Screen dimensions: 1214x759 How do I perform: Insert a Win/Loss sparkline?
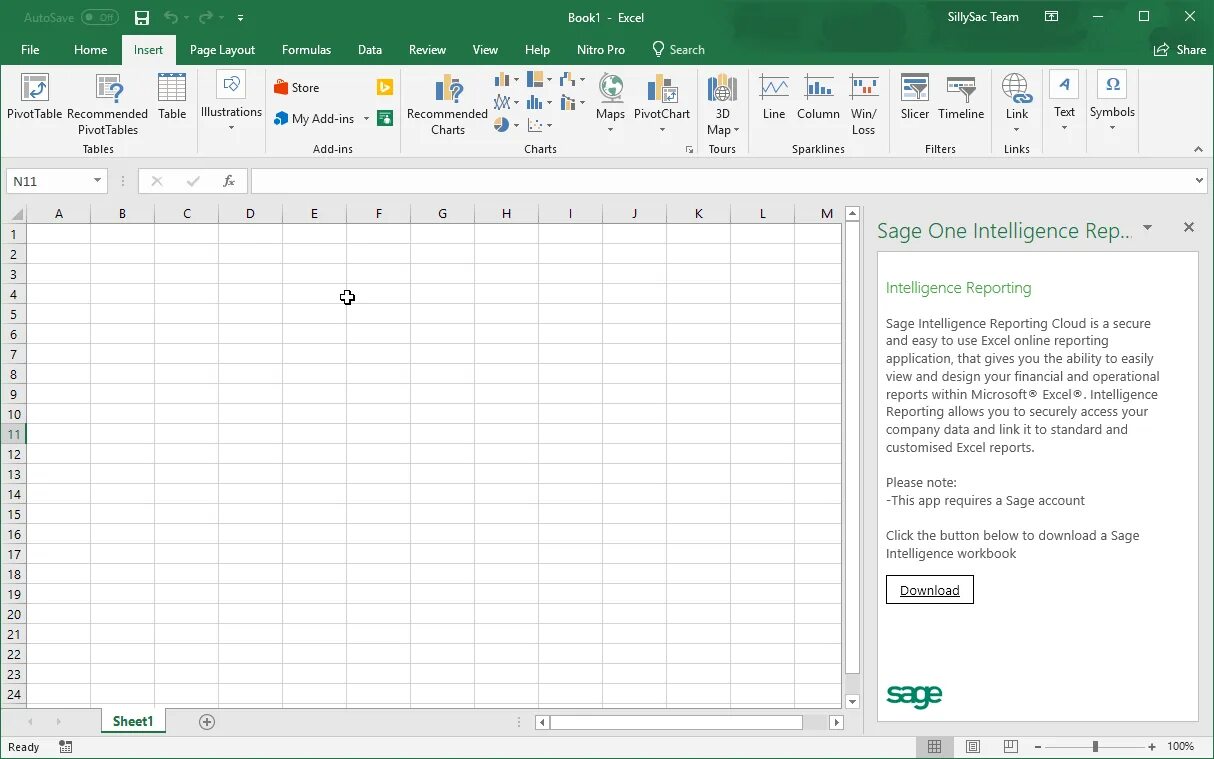click(x=864, y=104)
